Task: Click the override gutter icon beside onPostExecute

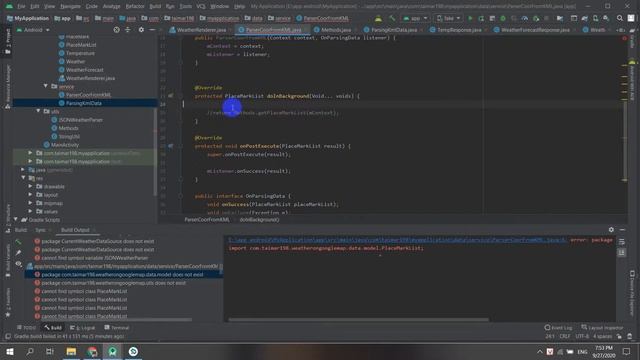Action: pyautogui.click(x=171, y=146)
